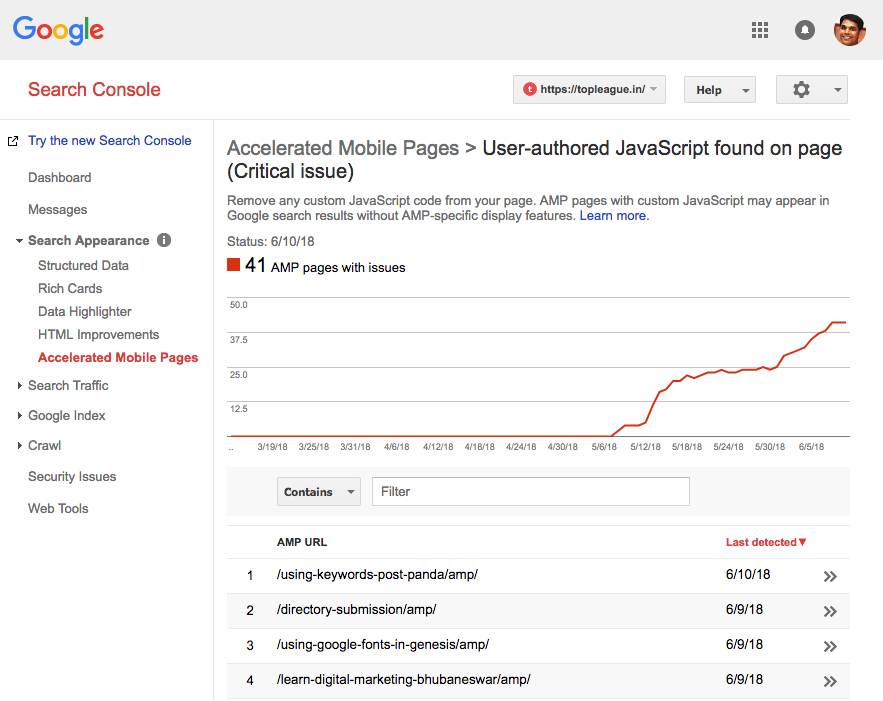
Task: Open details arrow for /directory-submission/amp/ row
Action: coord(830,611)
